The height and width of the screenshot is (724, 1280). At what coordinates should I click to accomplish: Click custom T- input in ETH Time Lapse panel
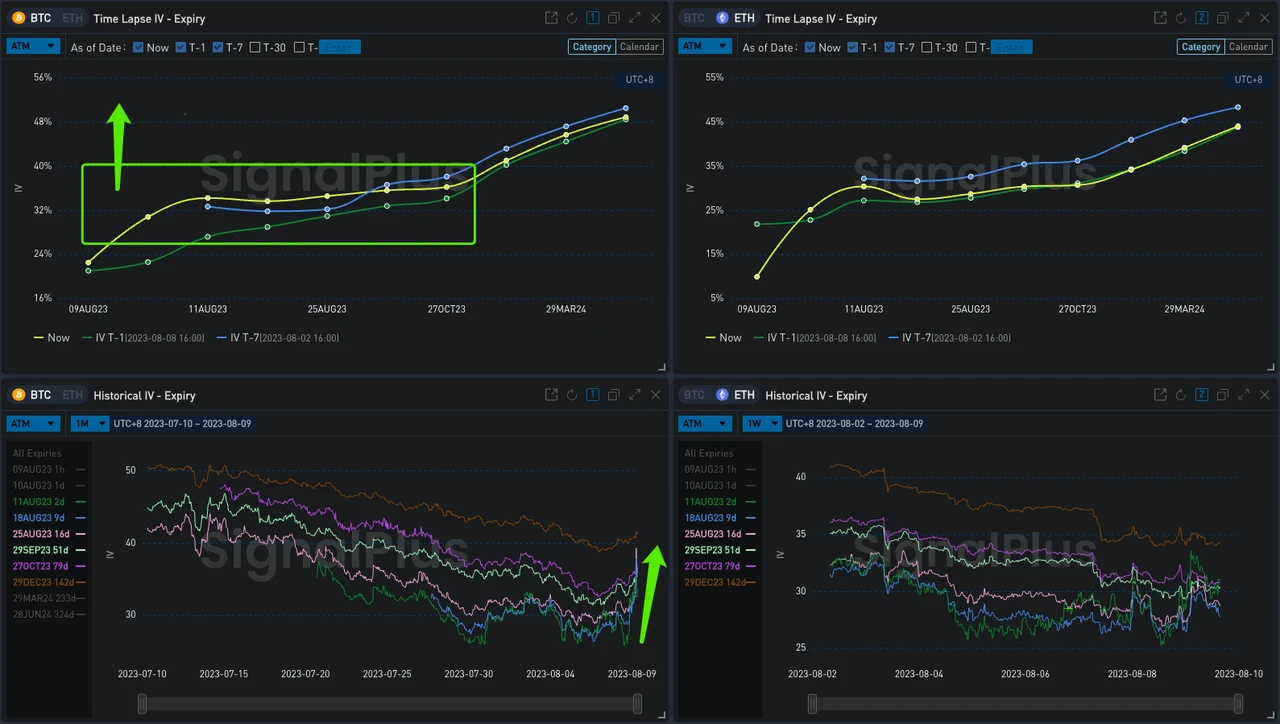tap(1011, 47)
